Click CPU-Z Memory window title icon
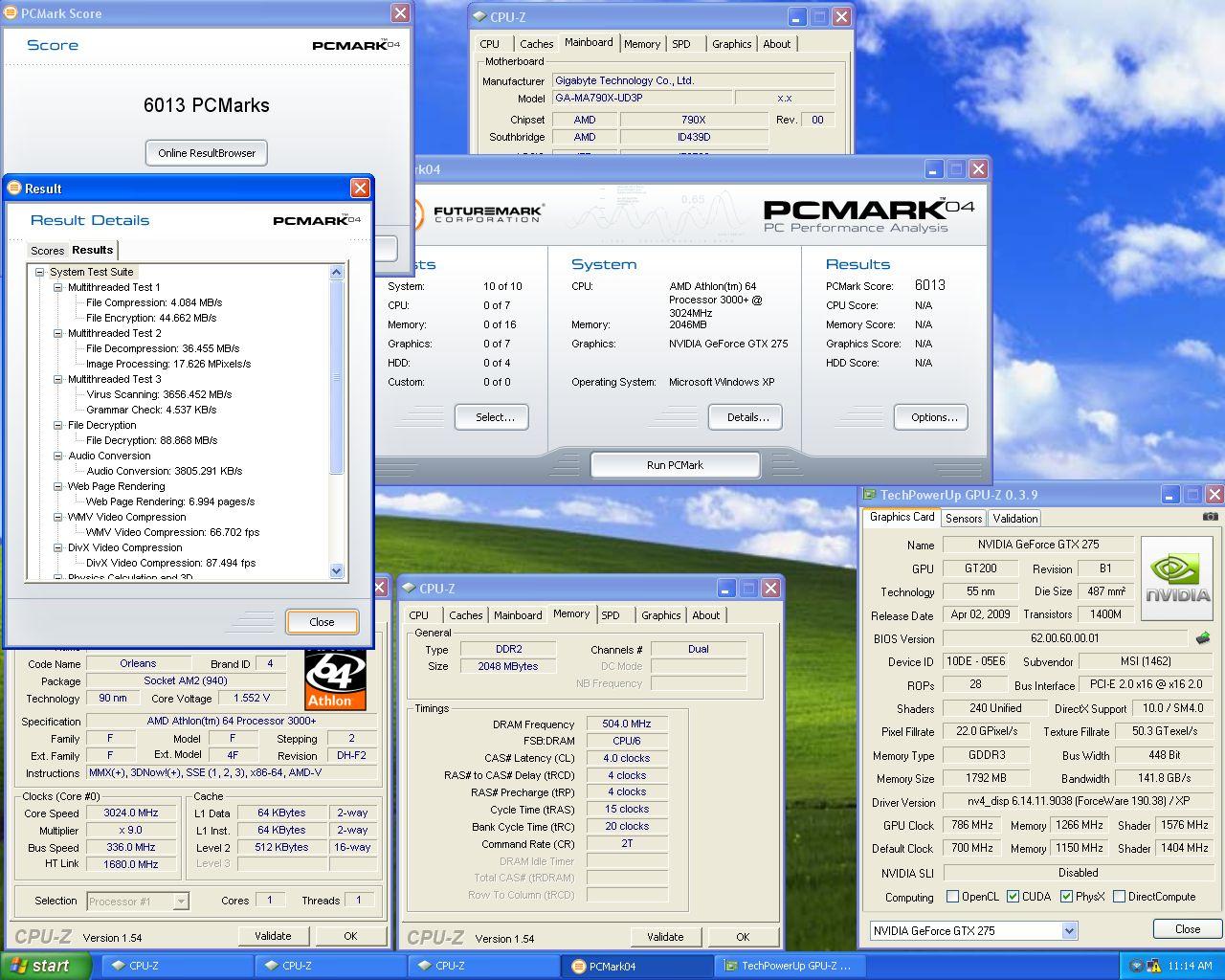Viewport: 1225px width, 980px height. [x=409, y=589]
